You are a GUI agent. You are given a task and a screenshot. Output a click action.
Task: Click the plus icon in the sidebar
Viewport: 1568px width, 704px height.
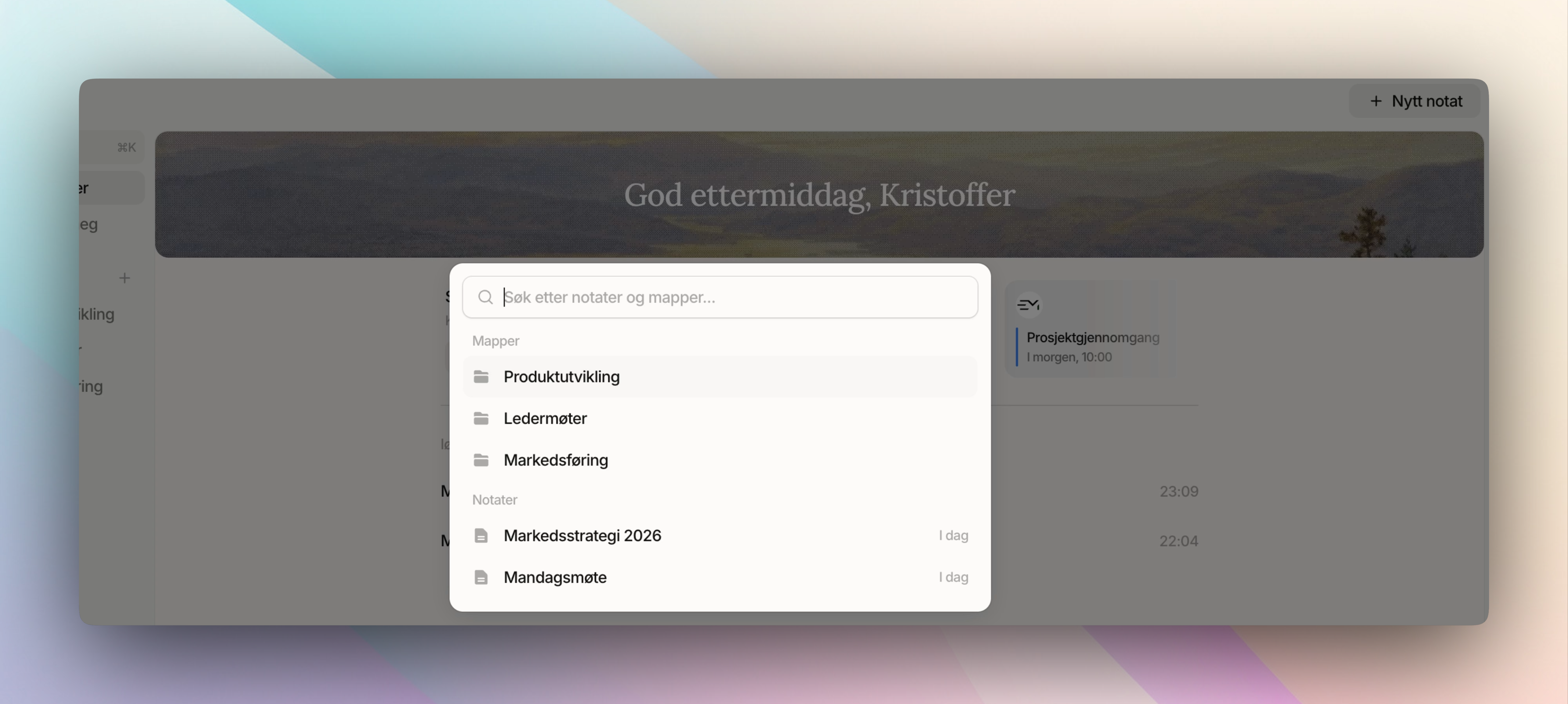pyautogui.click(x=124, y=277)
